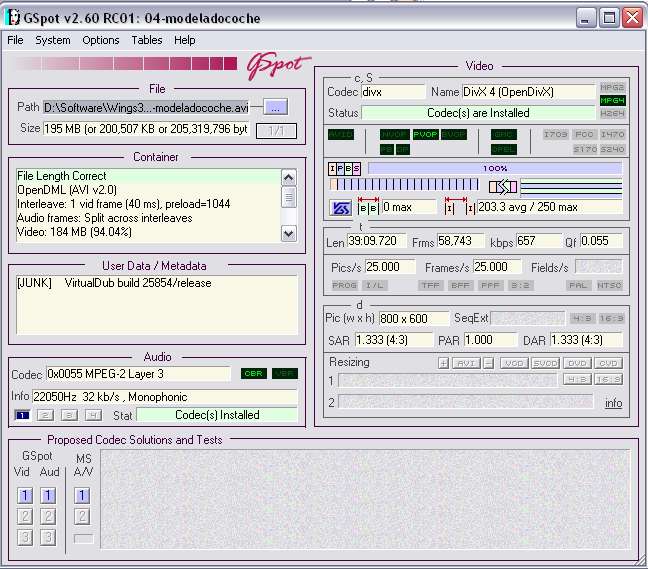Click GSpot Vid solution button 2
This screenshot has width=648, height=569.
(25, 516)
